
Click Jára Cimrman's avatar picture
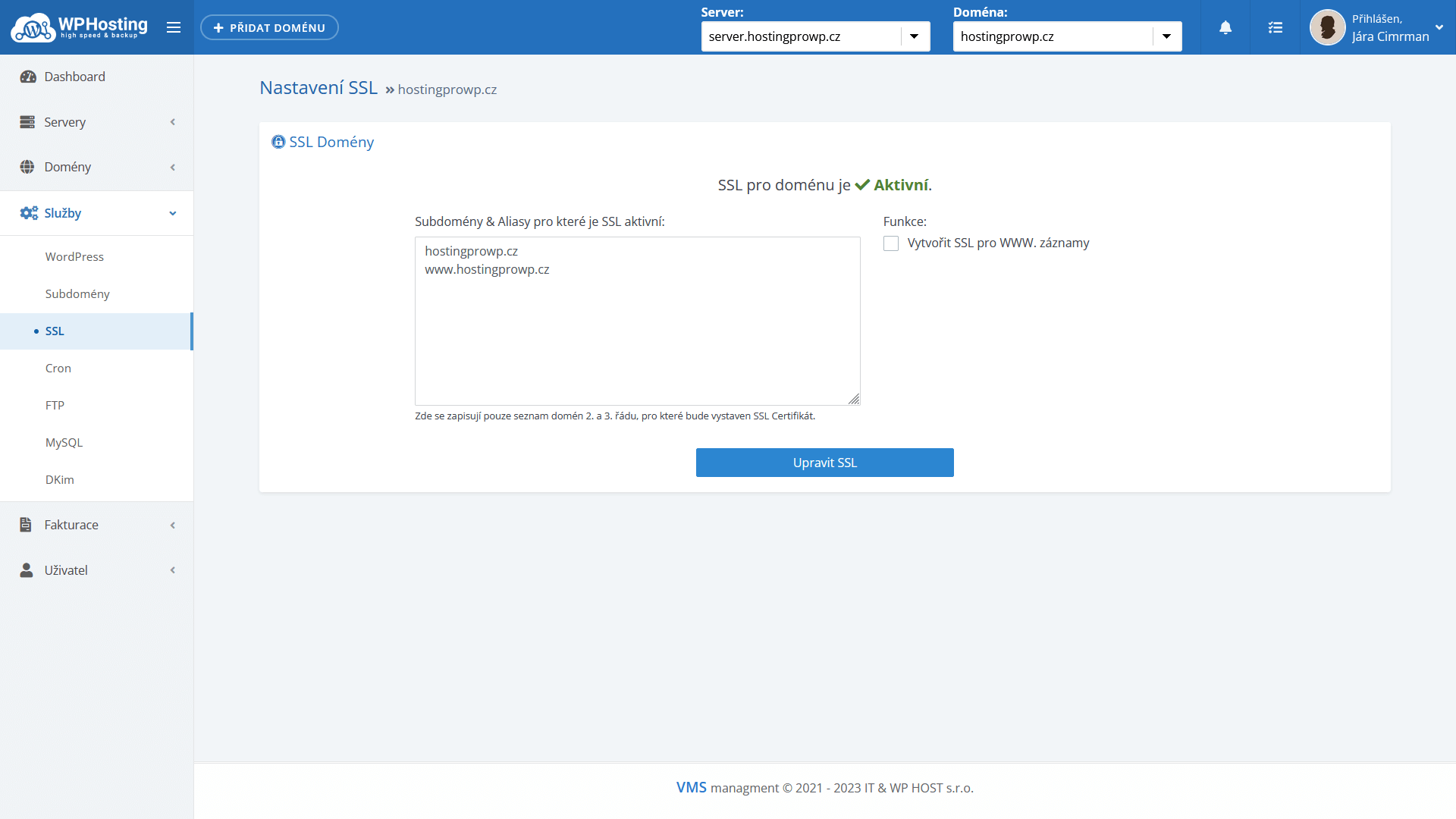1327,28
